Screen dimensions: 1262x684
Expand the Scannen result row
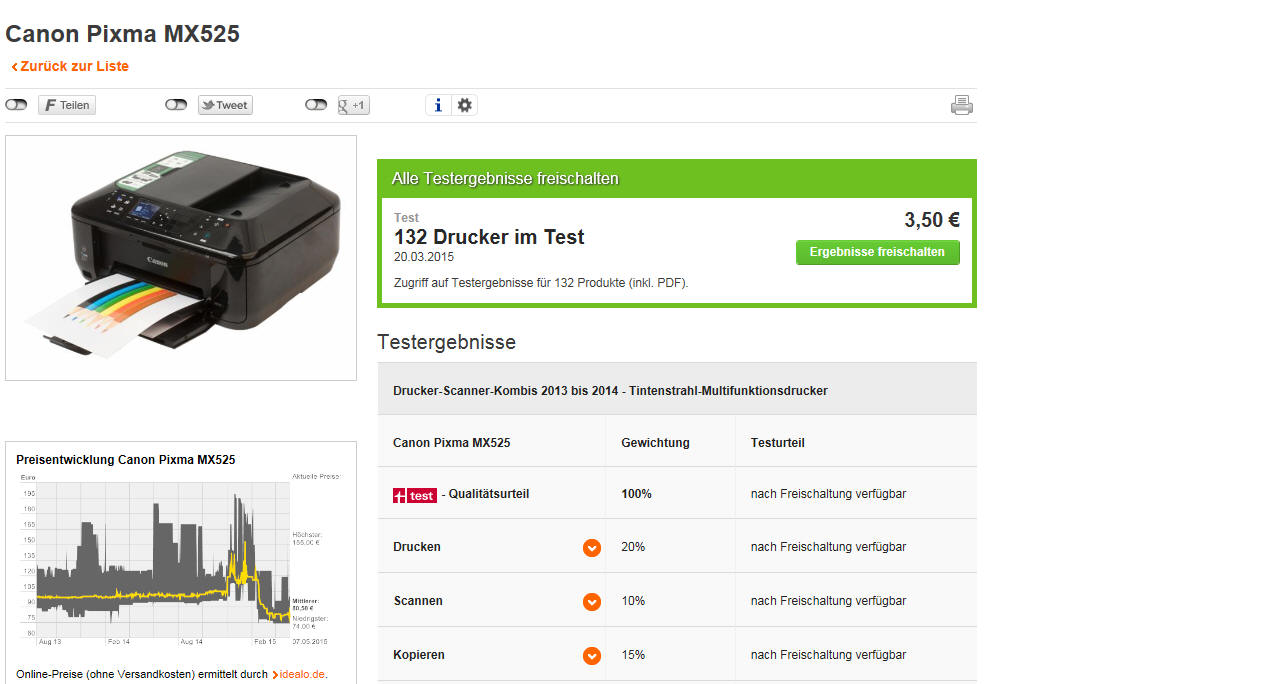(592, 602)
